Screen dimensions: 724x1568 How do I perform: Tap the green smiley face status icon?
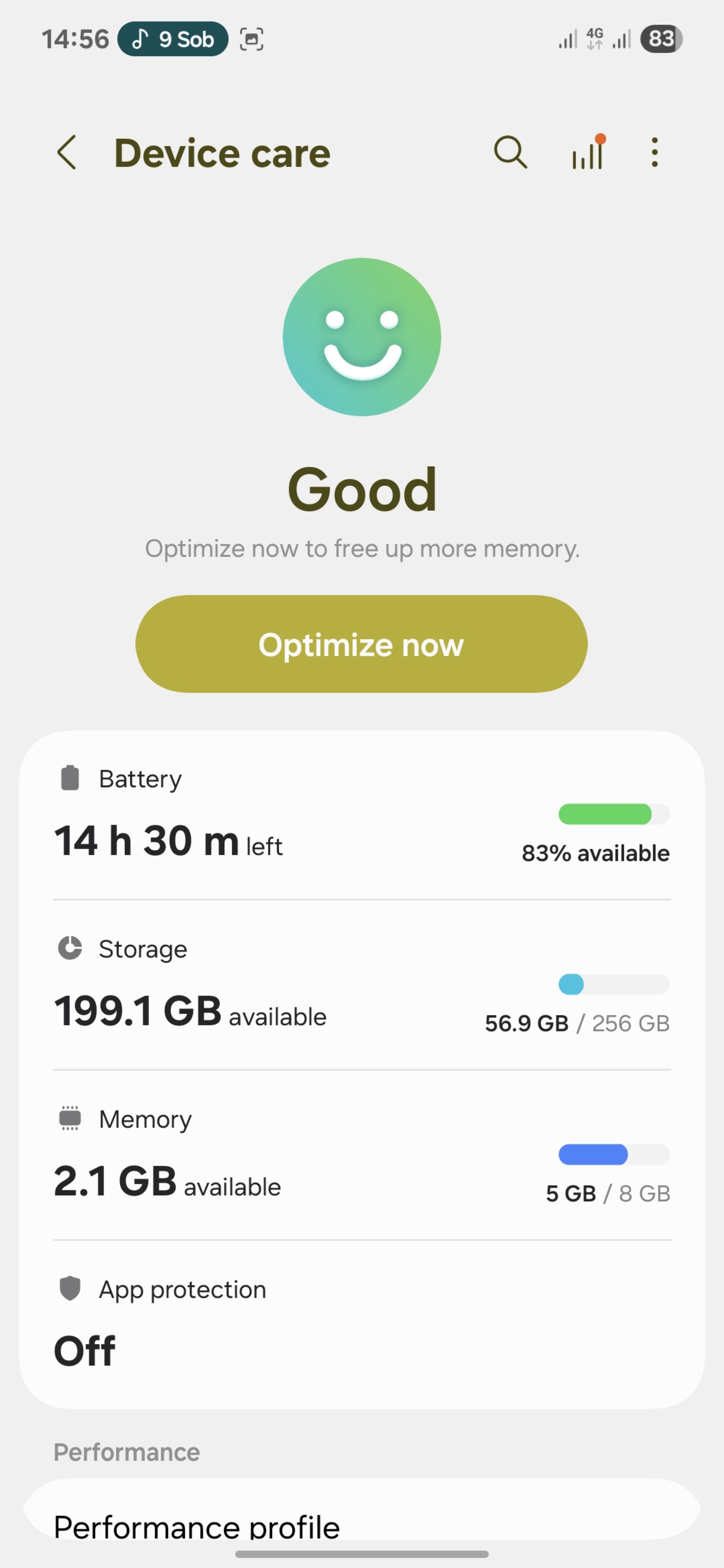pyautogui.click(x=362, y=337)
